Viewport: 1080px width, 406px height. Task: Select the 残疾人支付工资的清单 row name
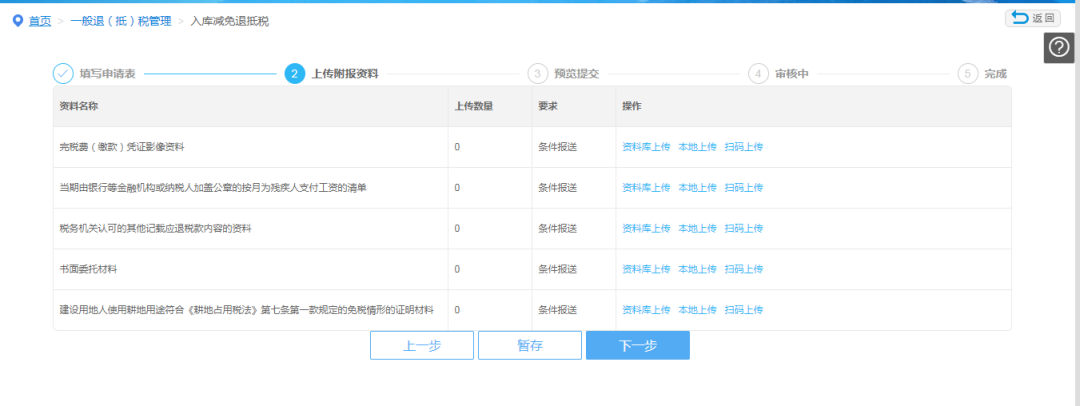click(213, 187)
